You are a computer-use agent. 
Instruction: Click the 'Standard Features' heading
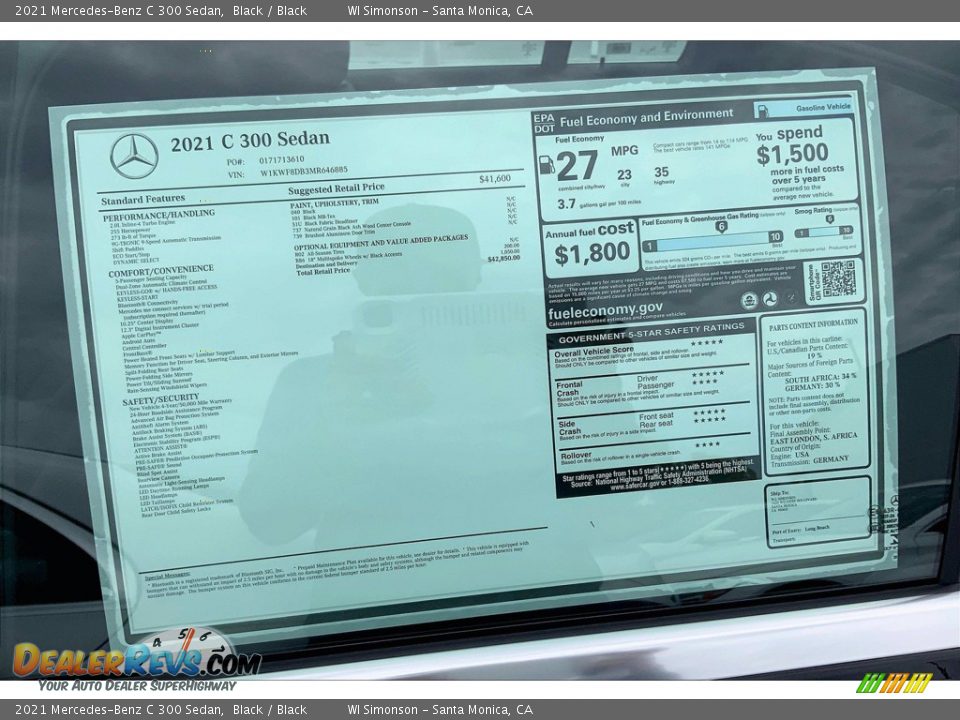143,200
